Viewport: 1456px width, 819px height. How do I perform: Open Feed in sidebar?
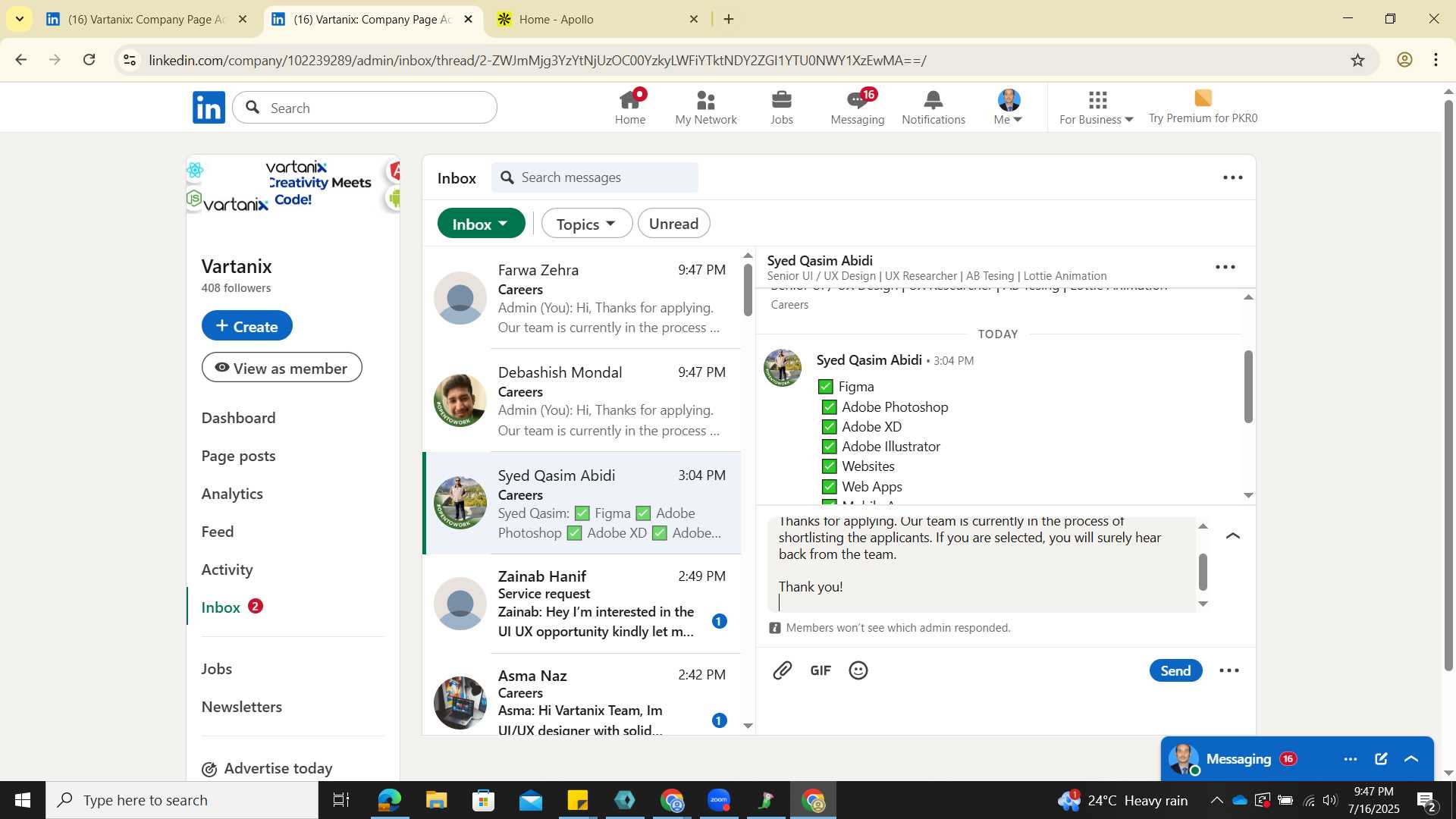point(218,532)
